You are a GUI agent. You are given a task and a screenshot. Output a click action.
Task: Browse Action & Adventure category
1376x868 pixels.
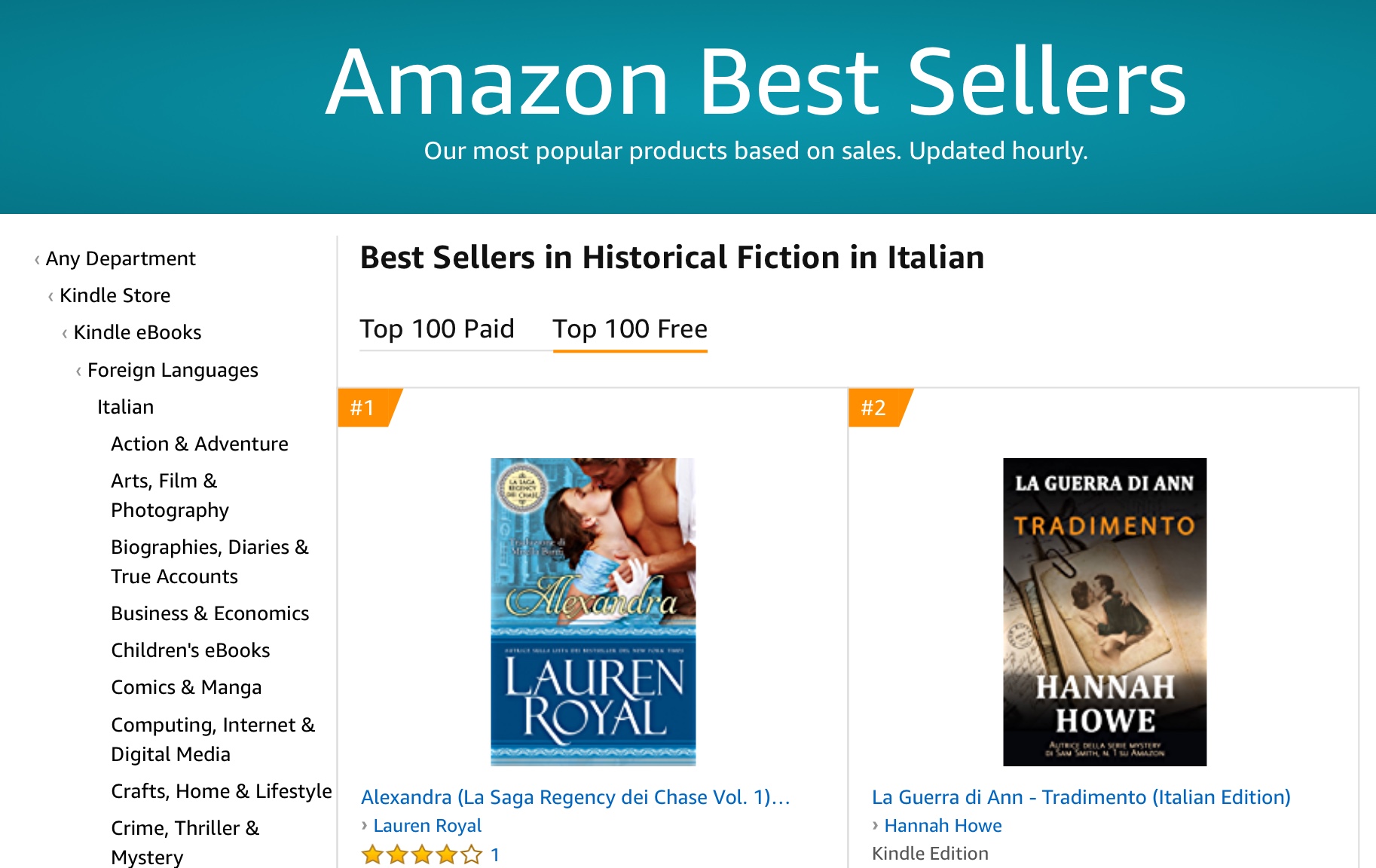tap(200, 444)
